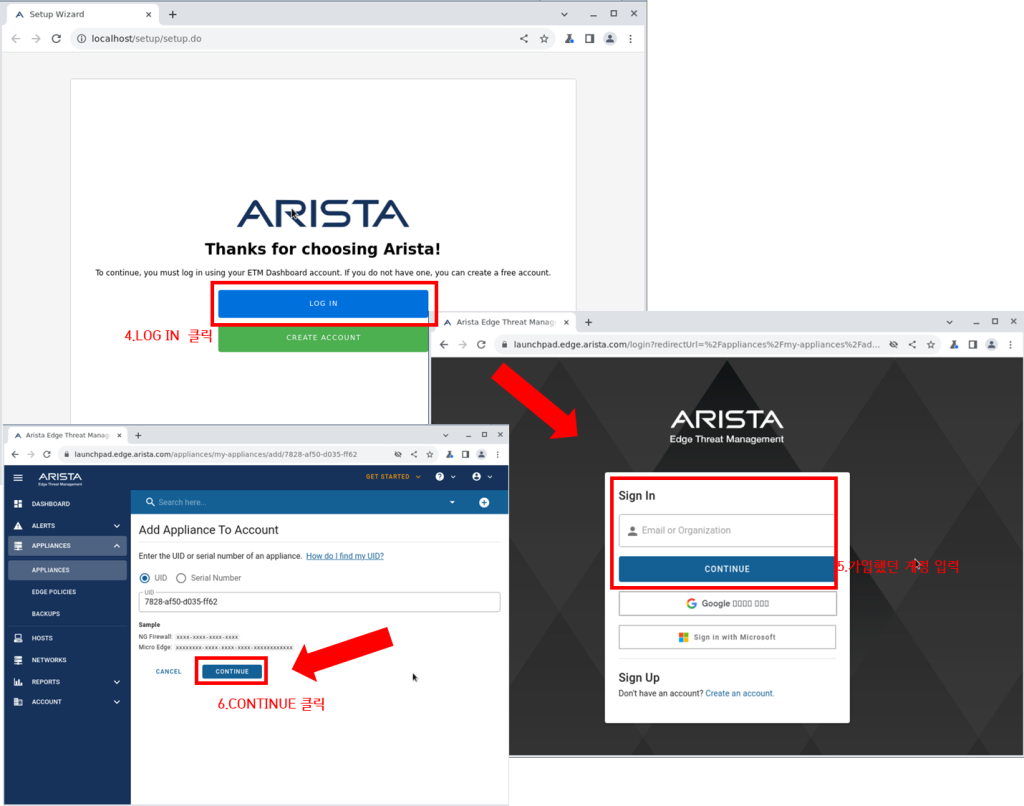Click the Search here field
This screenshot has width=1024, height=806.
click(293, 502)
